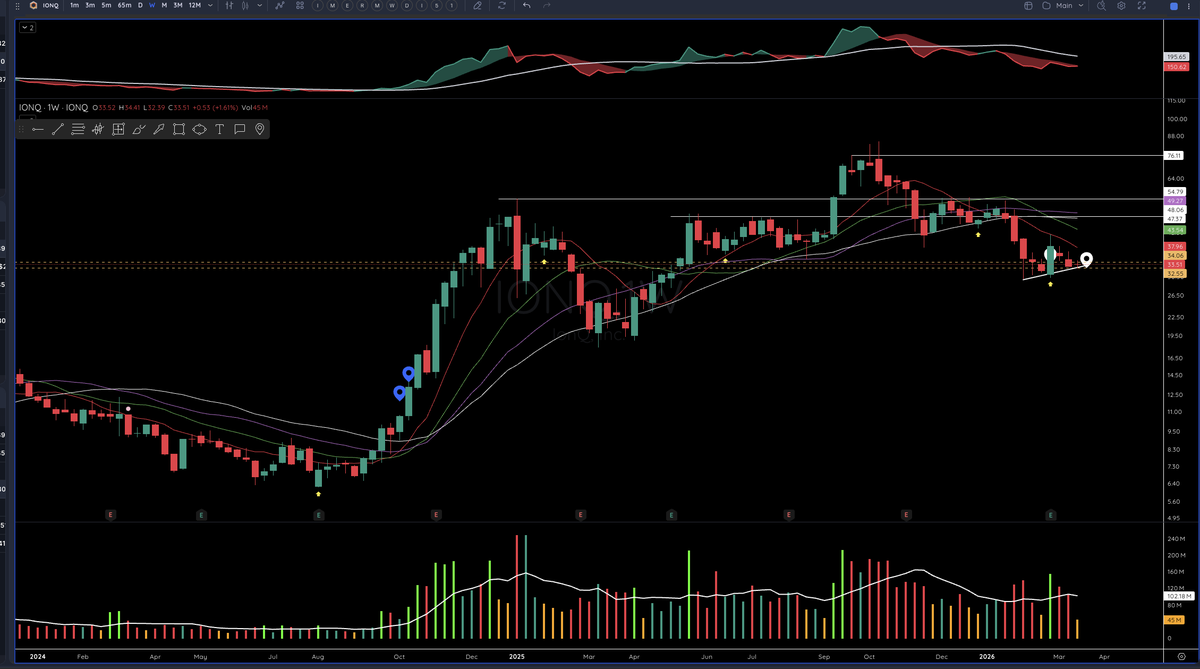
Task: Select the ellipse shape tool
Action: pos(199,129)
